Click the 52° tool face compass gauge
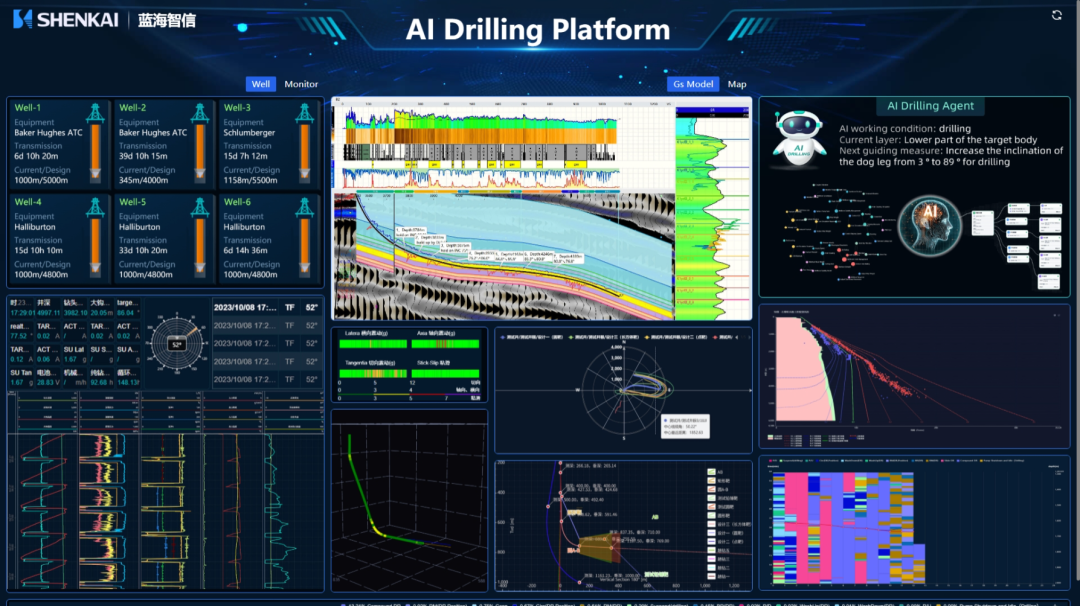Image resolution: width=1080 pixels, height=606 pixels. [x=177, y=344]
